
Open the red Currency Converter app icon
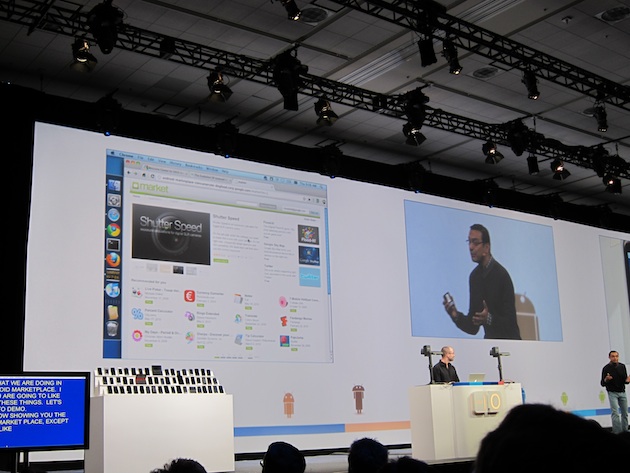pos(190,296)
